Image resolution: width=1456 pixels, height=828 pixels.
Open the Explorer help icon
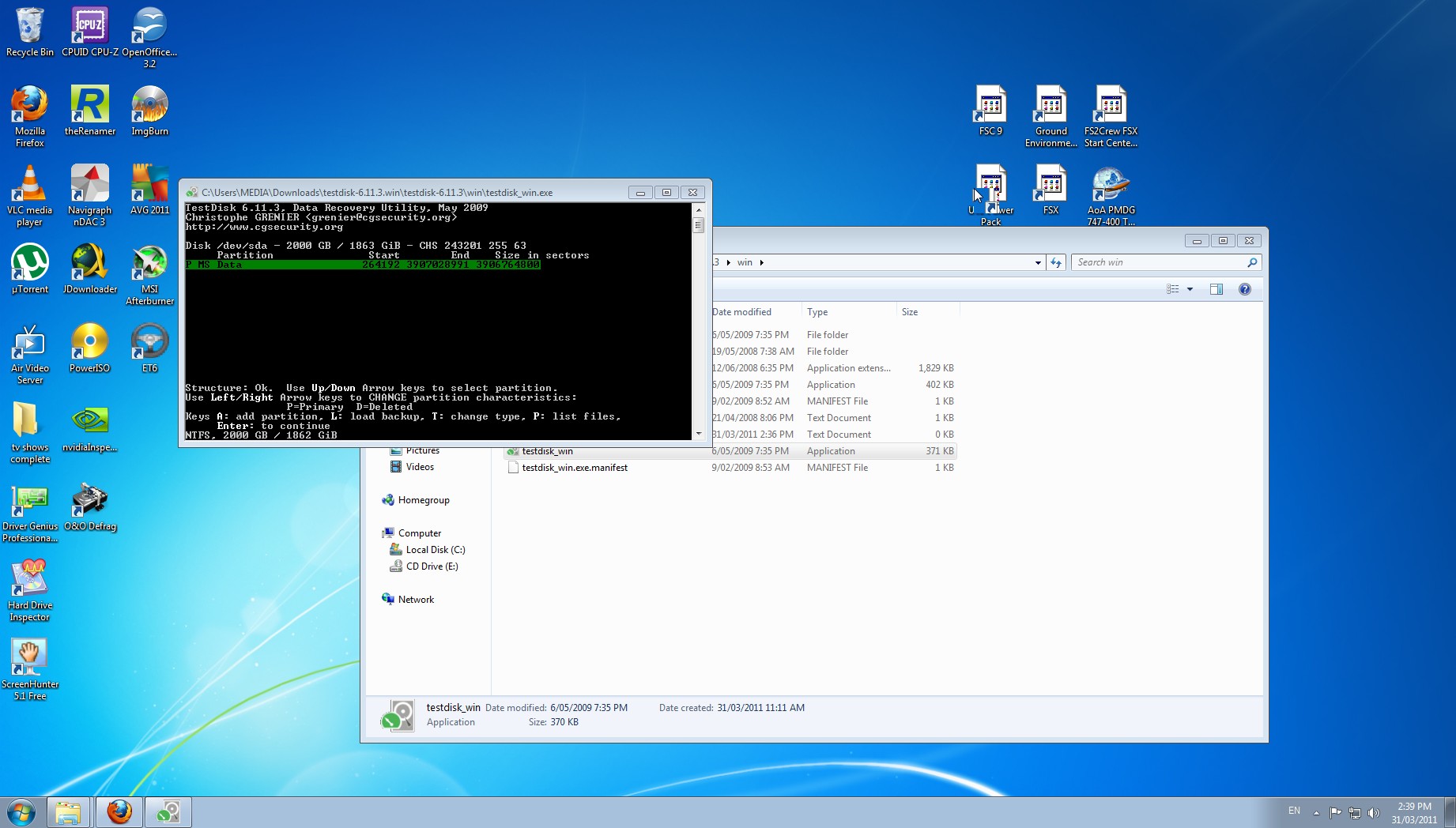click(x=1244, y=289)
